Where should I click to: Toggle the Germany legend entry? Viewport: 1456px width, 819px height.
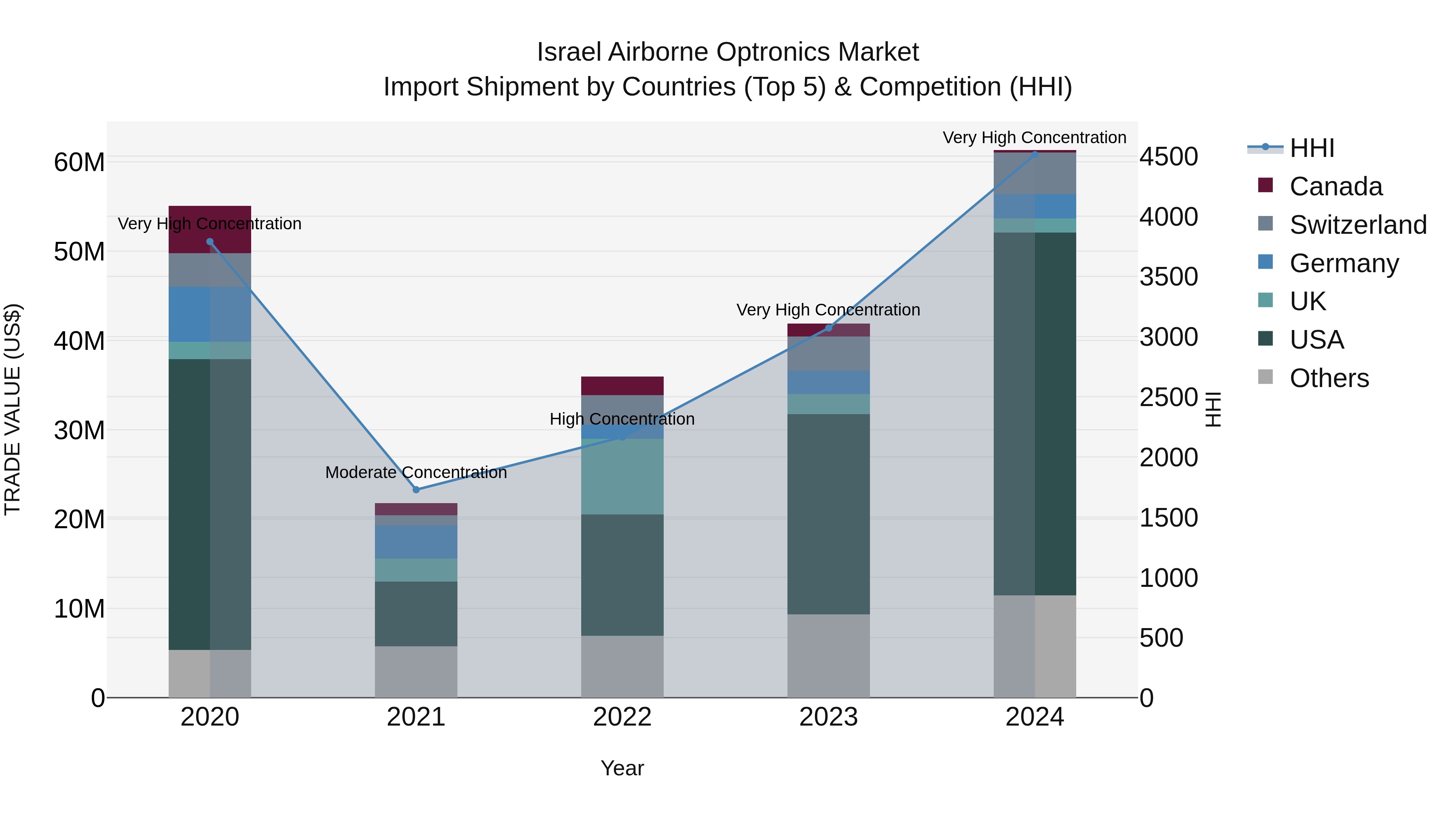pos(1328,263)
